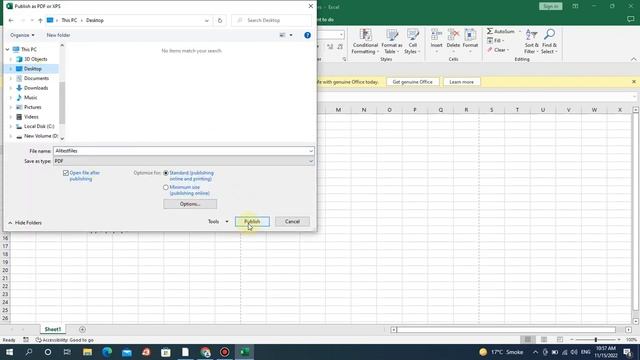Click the Options... button
Viewport: 640px width, 360px height.
point(190,204)
